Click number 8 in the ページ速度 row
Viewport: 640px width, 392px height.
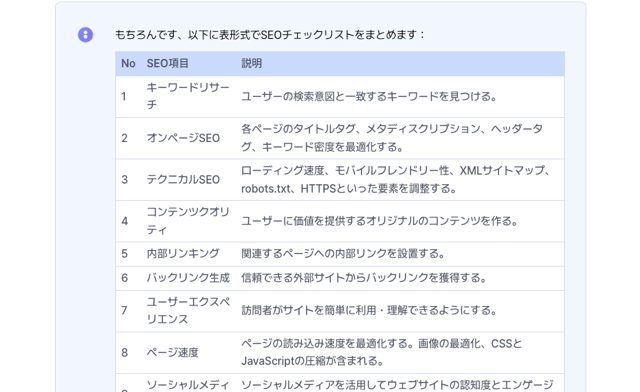(x=124, y=353)
